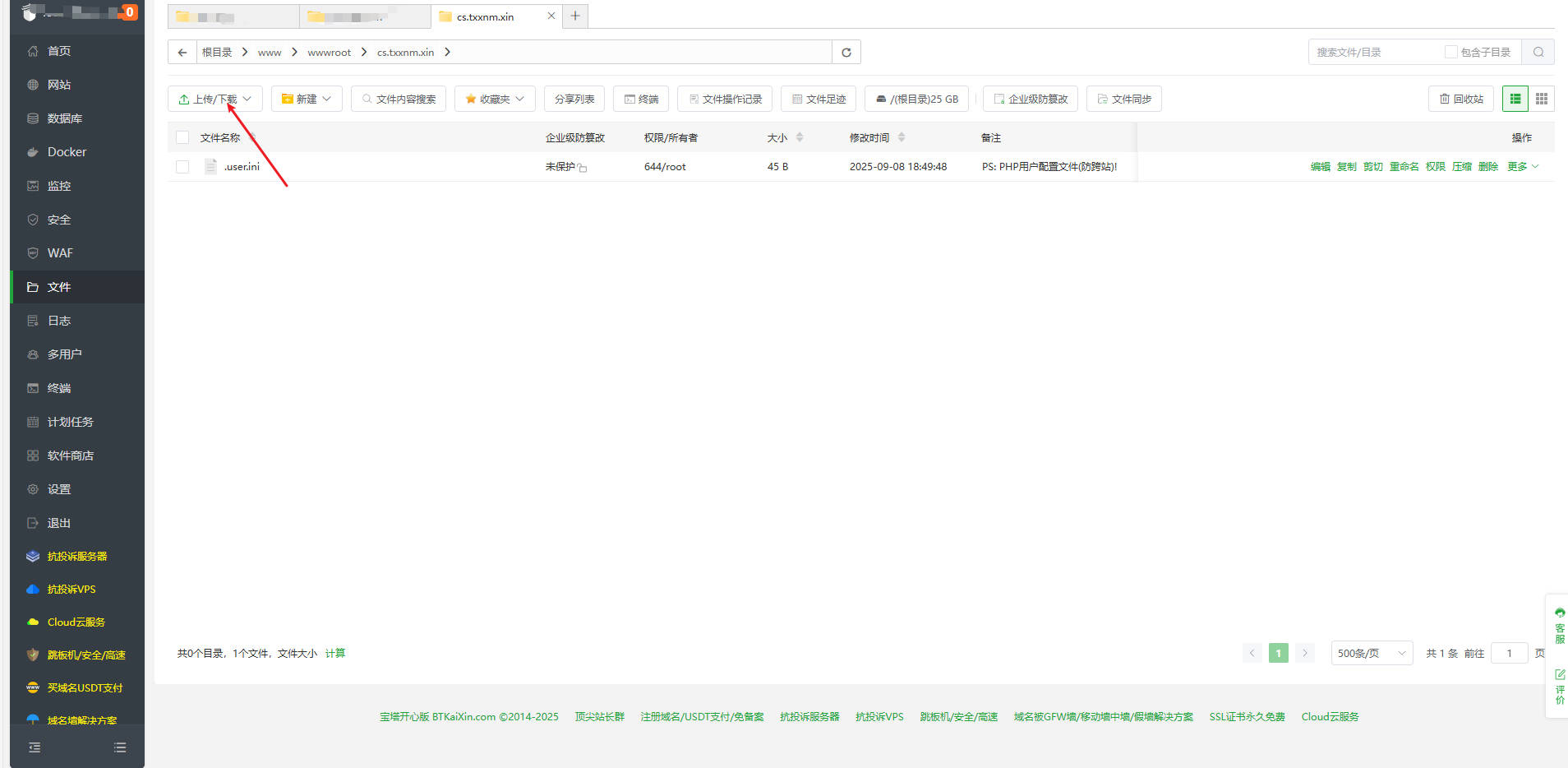This screenshot has height=768, width=1568.
Task: Switch to grid view icon
Action: coord(1542,99)
